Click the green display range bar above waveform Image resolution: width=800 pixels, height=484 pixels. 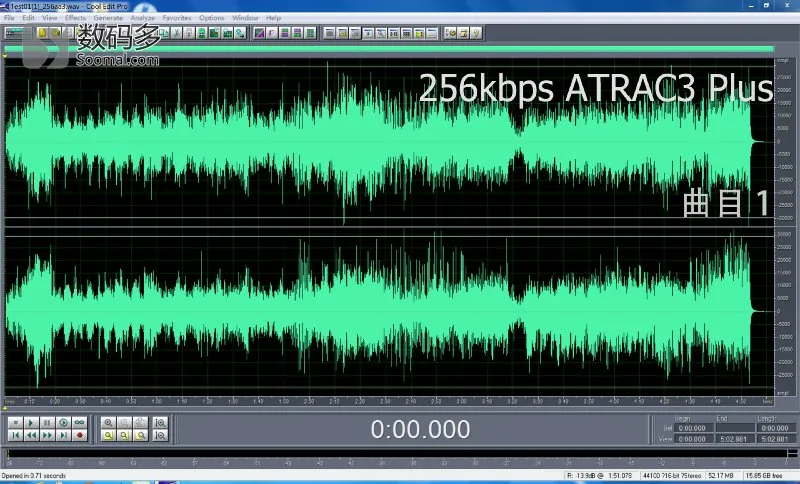point(389,49)
